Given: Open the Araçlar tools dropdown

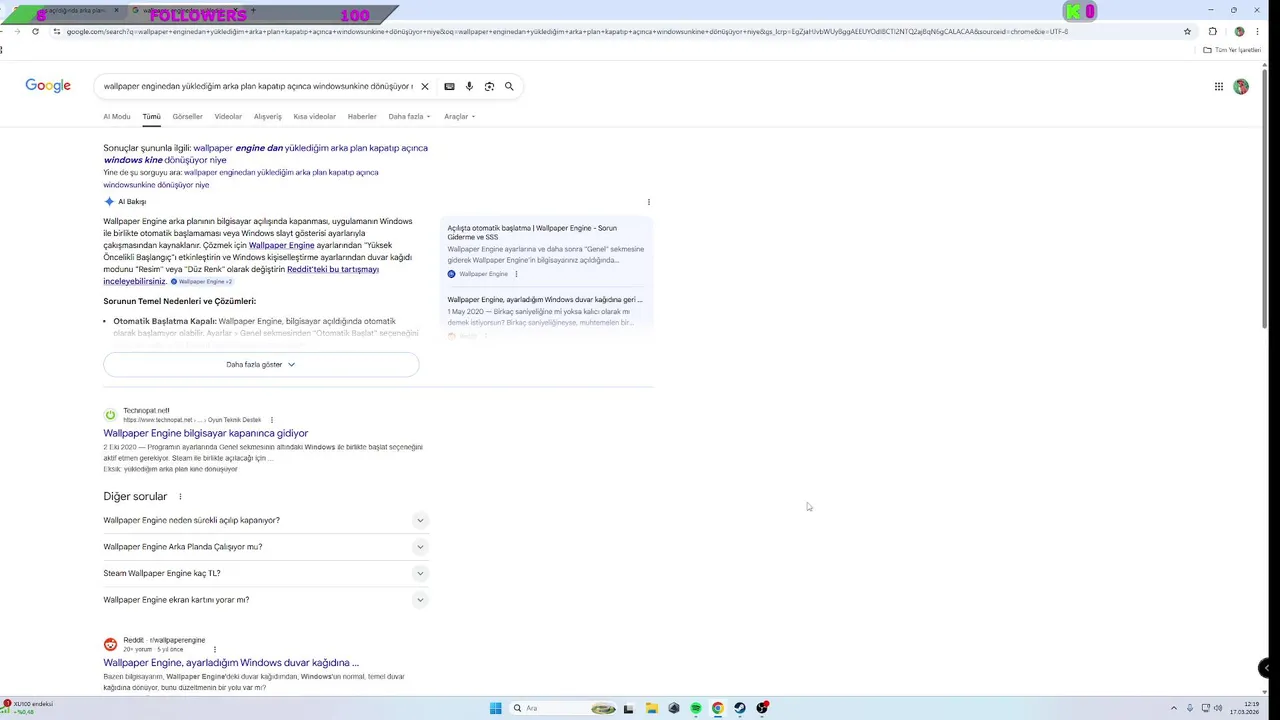Looking at the screenshot, I should [459, 116].
